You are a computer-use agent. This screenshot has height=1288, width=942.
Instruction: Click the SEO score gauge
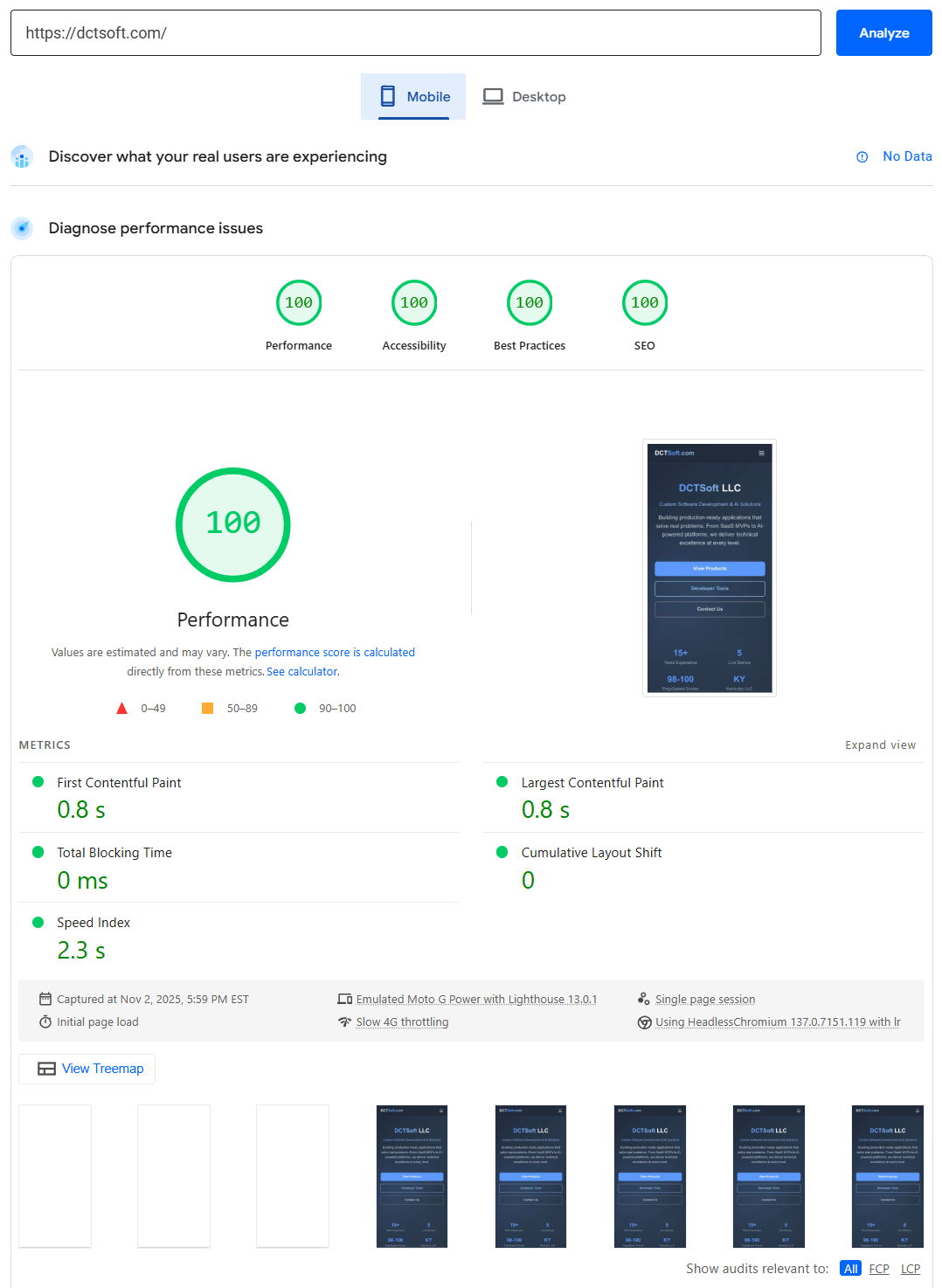pos(645,303)
